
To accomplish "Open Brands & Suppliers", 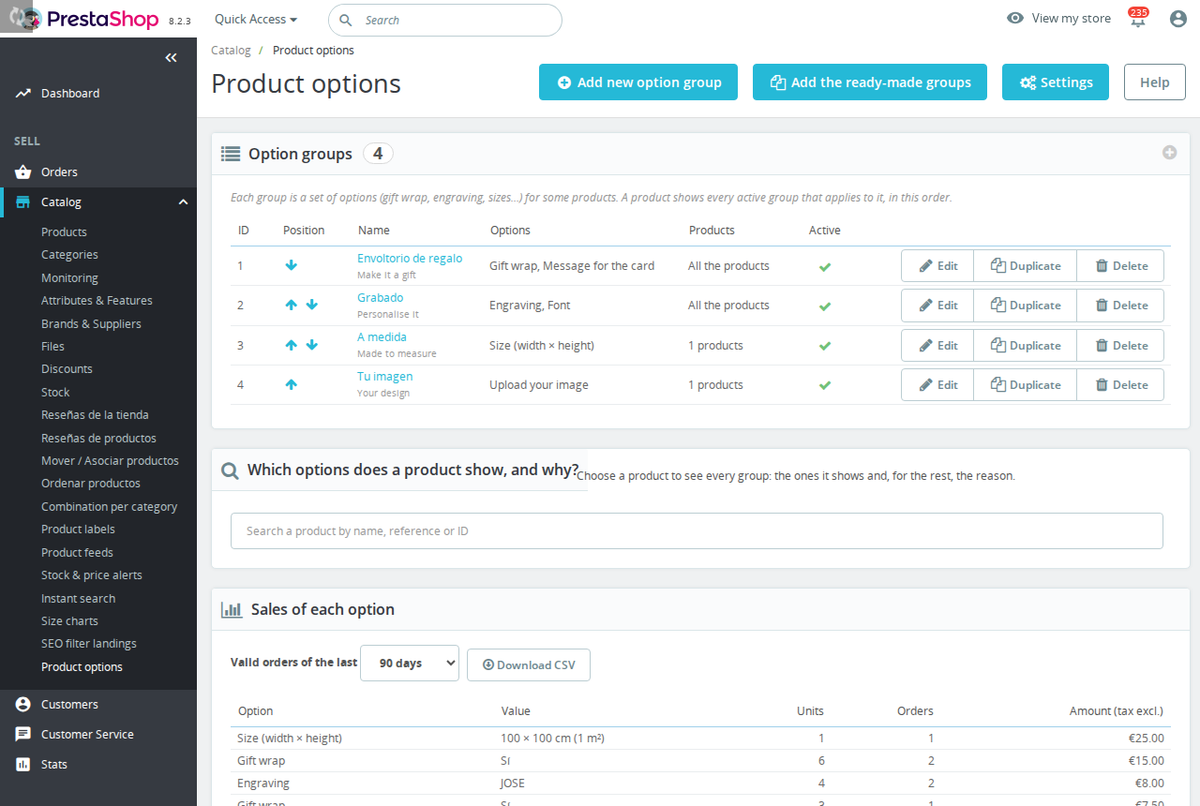I will [x=91, y=324].
